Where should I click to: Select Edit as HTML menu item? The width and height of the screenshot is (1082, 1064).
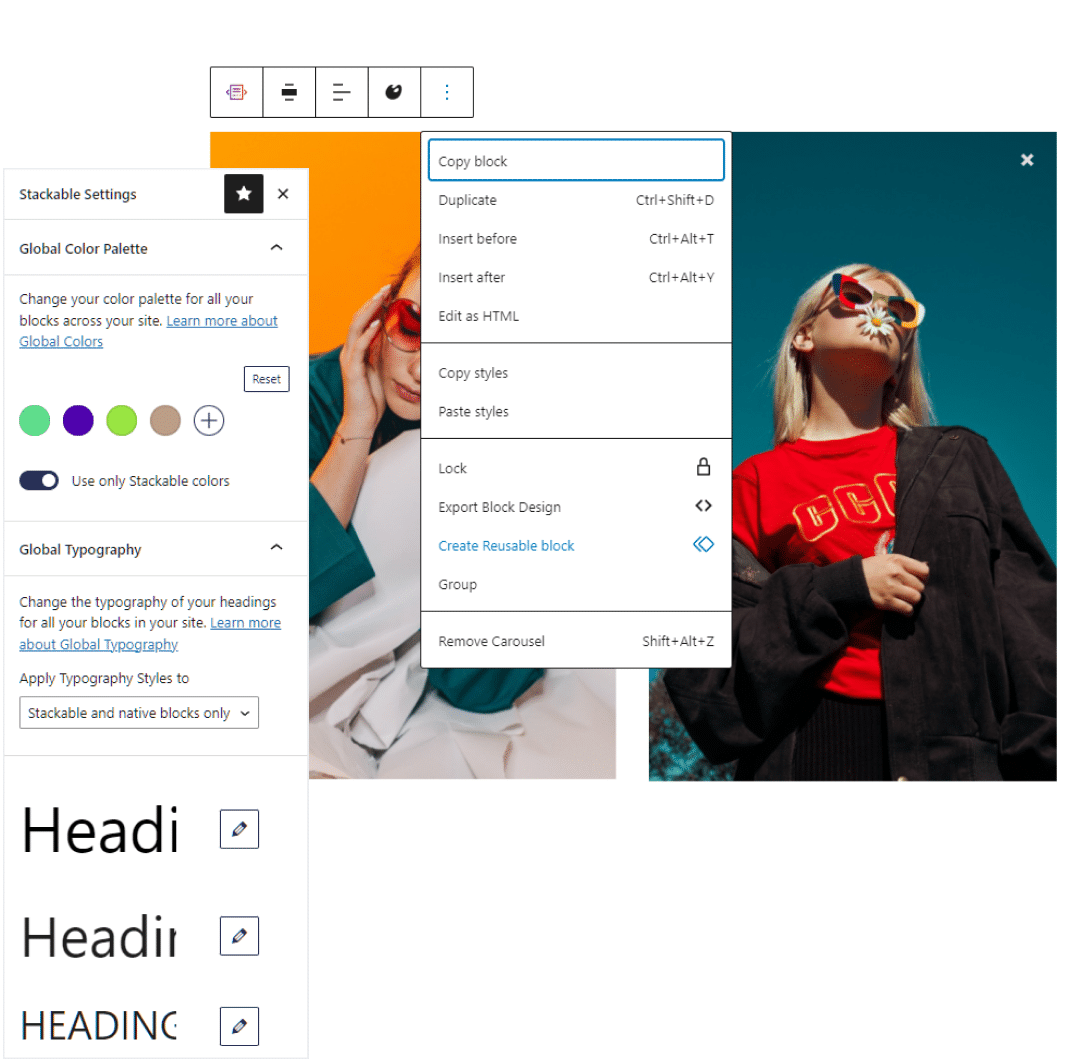576,316
